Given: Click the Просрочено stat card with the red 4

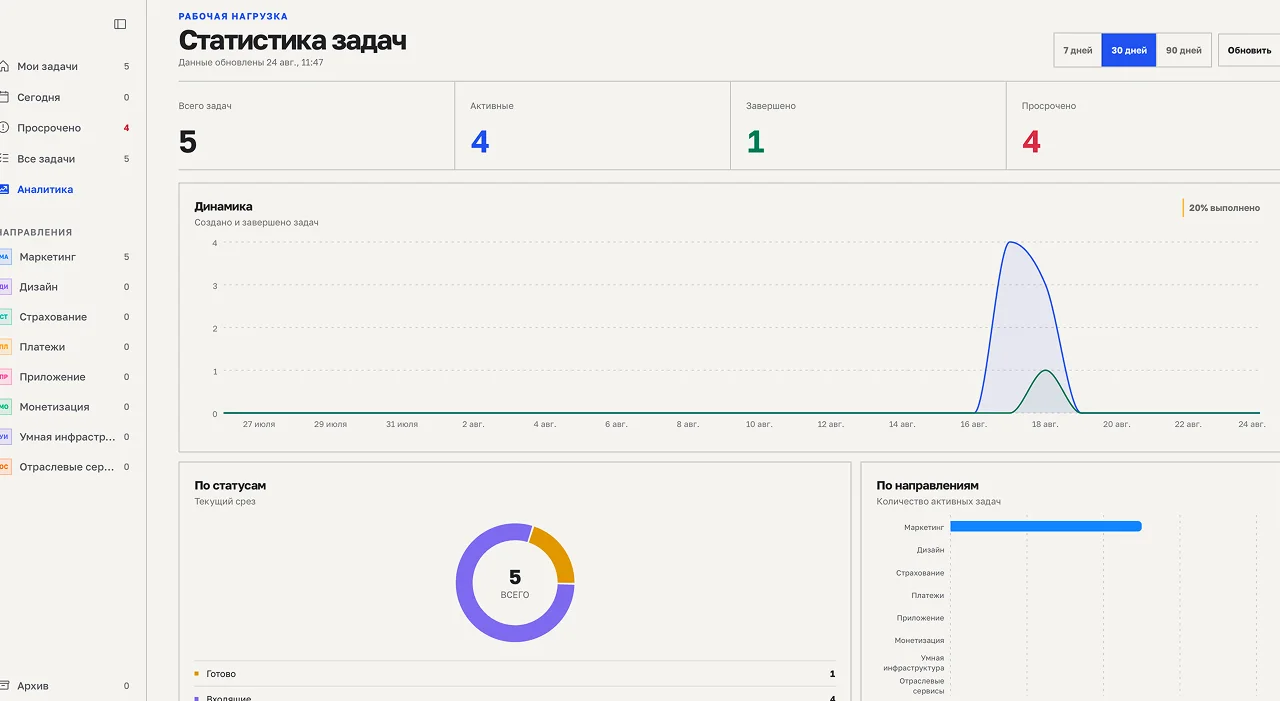Looking at the screenshot, I should point(1143,126).
